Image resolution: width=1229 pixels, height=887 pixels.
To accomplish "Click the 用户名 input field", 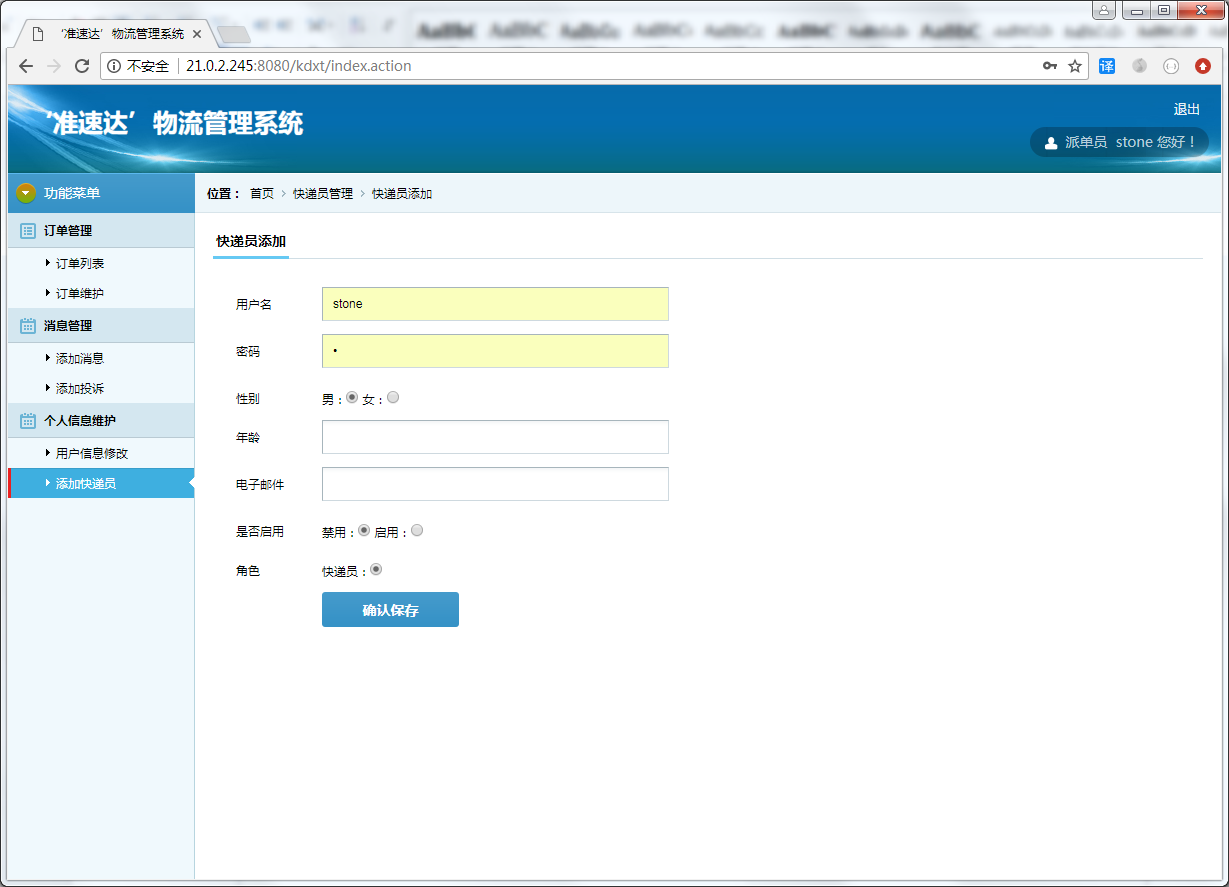I will click(x=495, y=304).
